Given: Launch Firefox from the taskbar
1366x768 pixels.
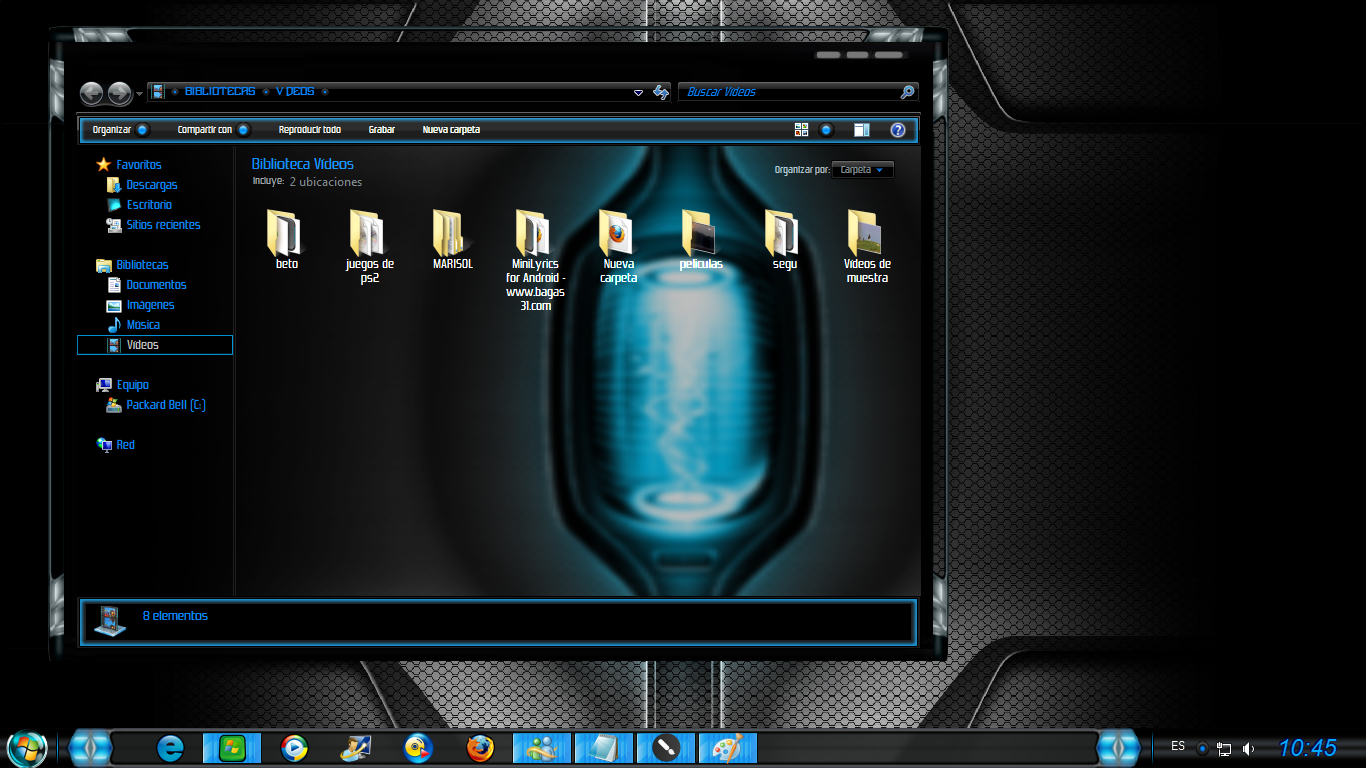Looking at the screenshot, I should point(480,748).
